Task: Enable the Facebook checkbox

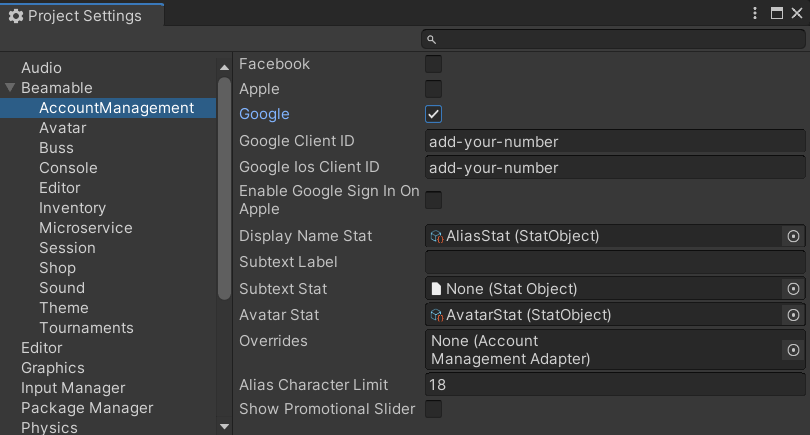Action: (434, 64)
